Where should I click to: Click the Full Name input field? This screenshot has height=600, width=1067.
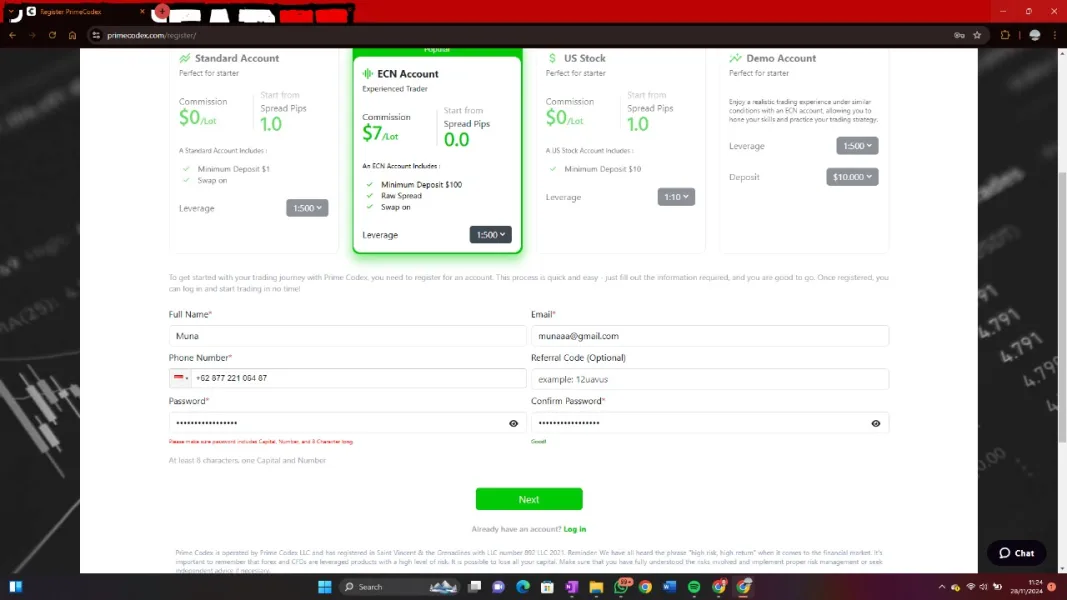(347, 336)
